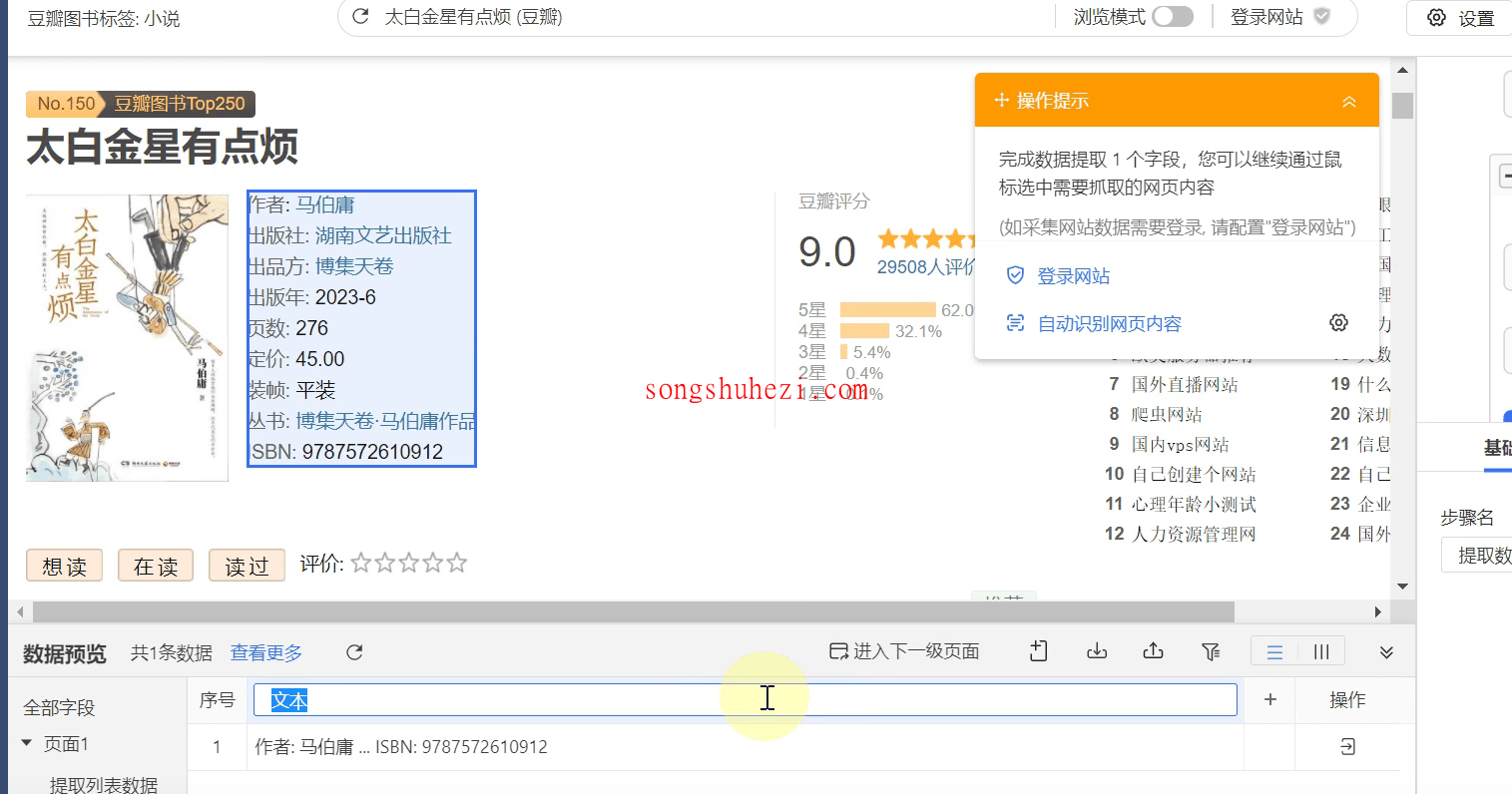Image resolution: width=1512 pixels, height=794 pixels.
Task: Open the filter icon in preview toolbar
Action: click(1211, 651)
